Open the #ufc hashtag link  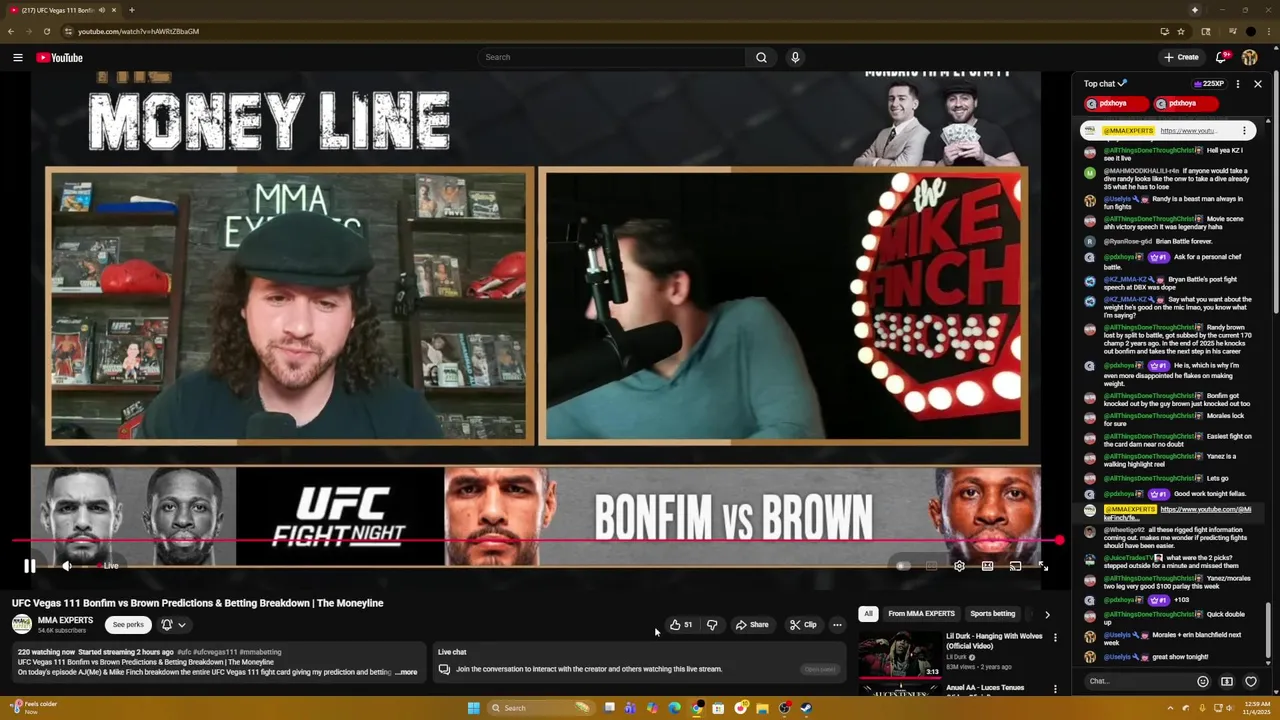point(184,652)
